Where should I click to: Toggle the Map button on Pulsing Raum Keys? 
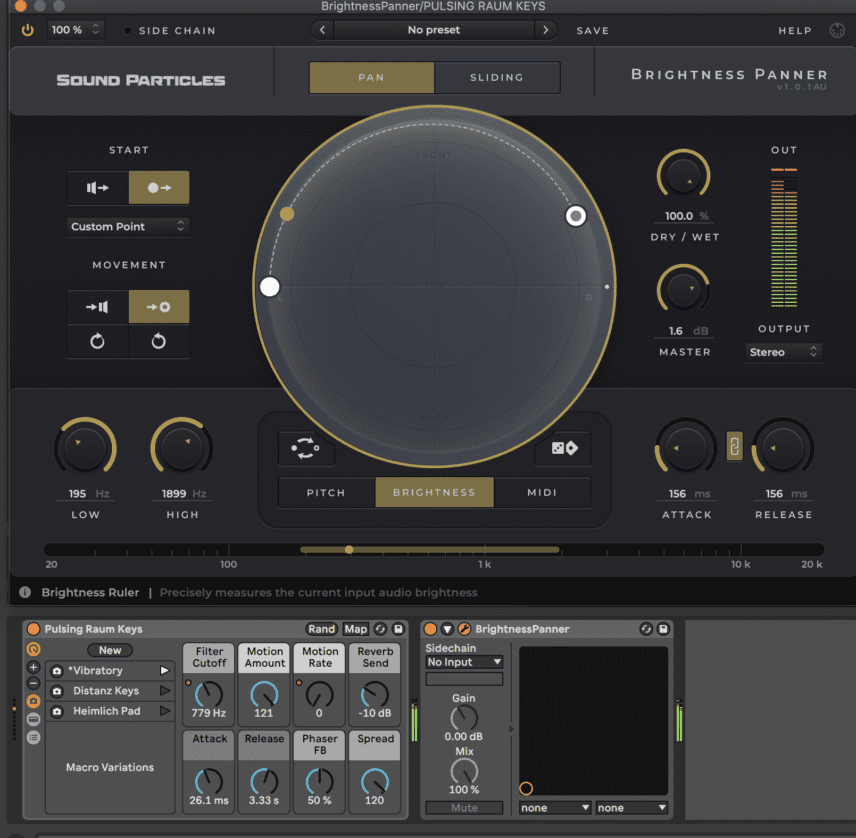click(x=355, y=629)
